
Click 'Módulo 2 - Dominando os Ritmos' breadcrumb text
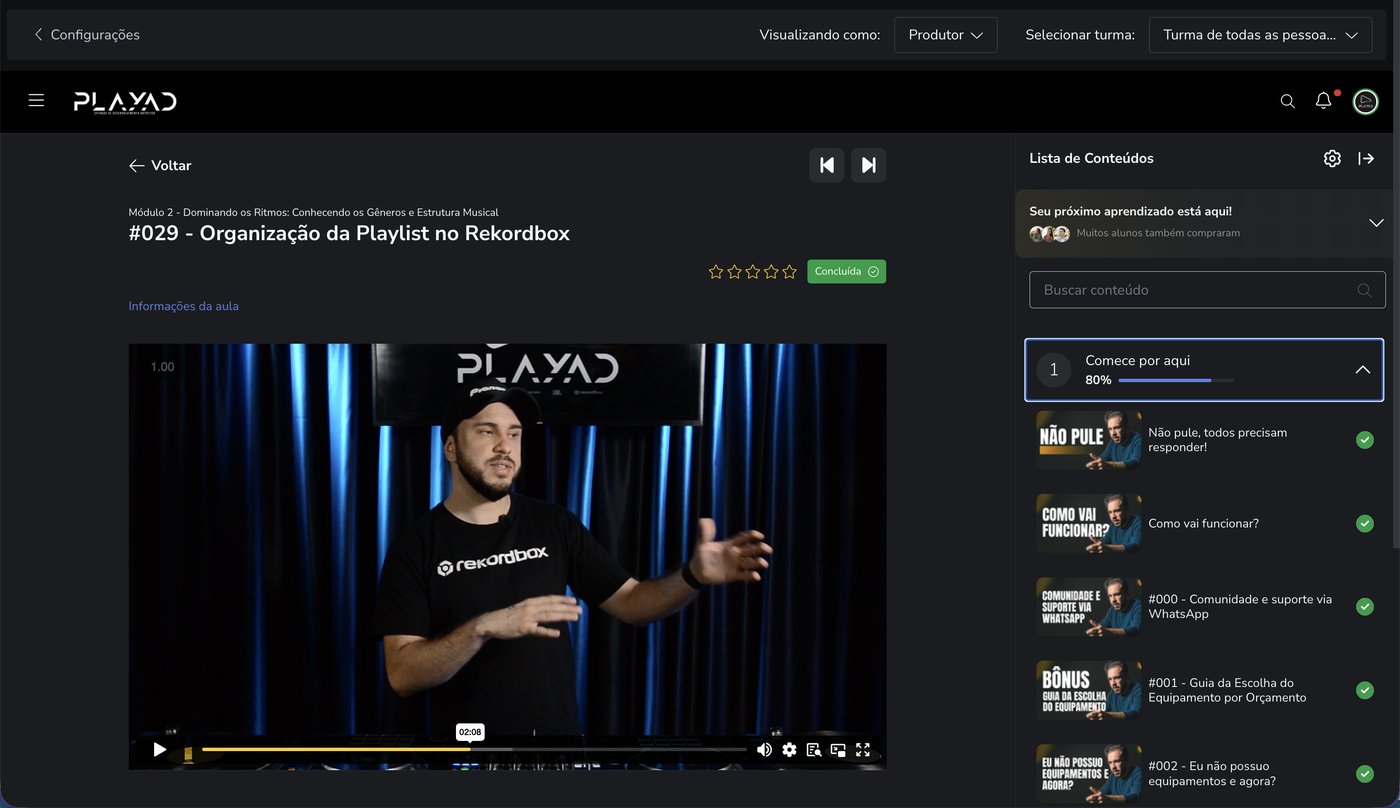313,212
